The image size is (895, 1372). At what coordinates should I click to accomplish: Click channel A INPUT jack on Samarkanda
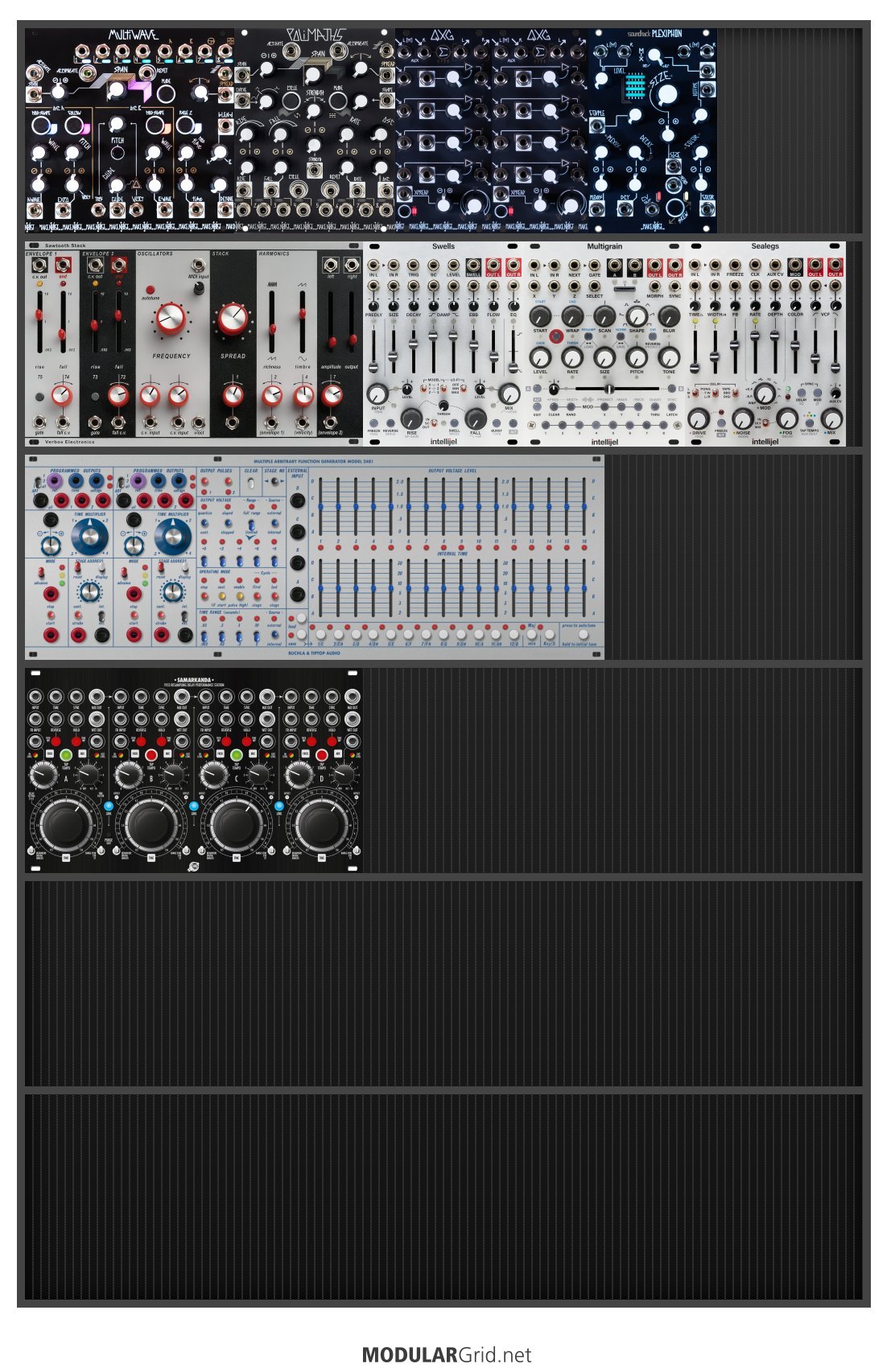click(x=35, y=696)
